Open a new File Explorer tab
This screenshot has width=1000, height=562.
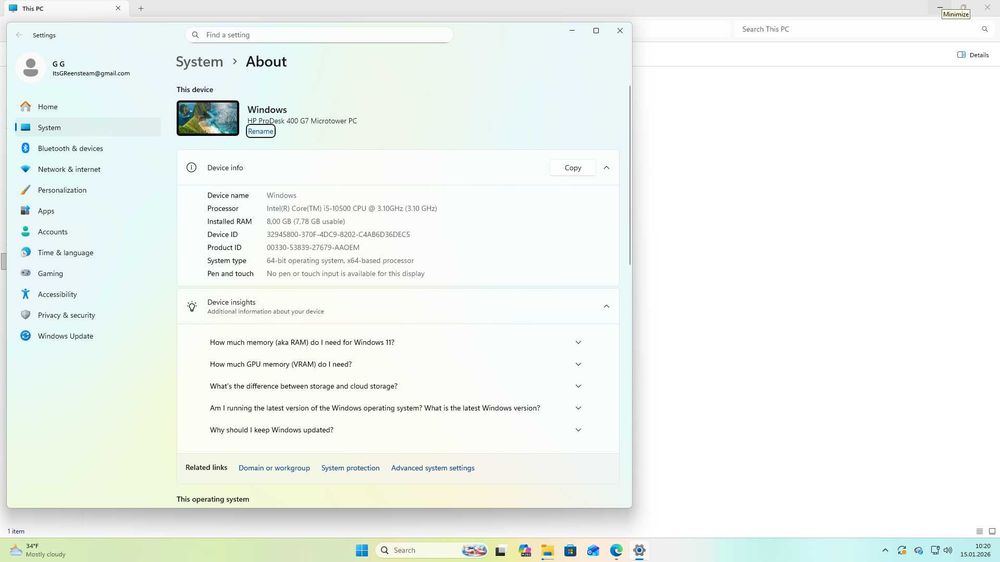click(x=141, y=8)
